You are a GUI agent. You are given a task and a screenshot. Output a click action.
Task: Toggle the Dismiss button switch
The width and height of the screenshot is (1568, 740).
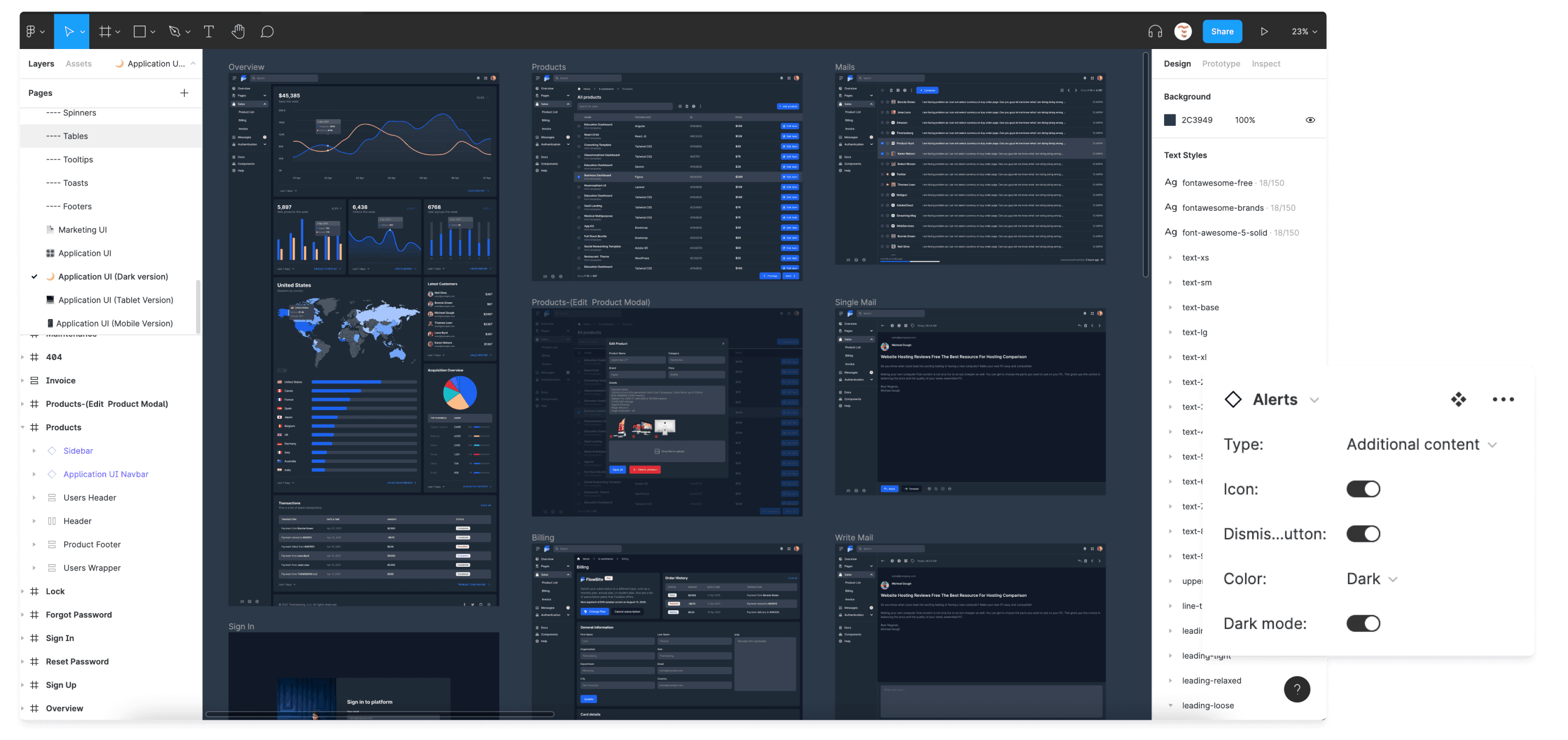[1363, 534]
